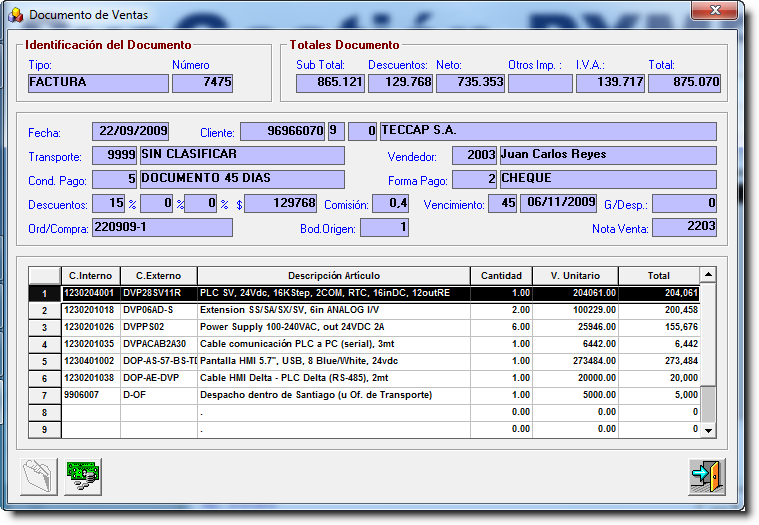759x525 pixels.
Task: Click the Descripción Artículo column header
Action: click(x=334, y=276)
